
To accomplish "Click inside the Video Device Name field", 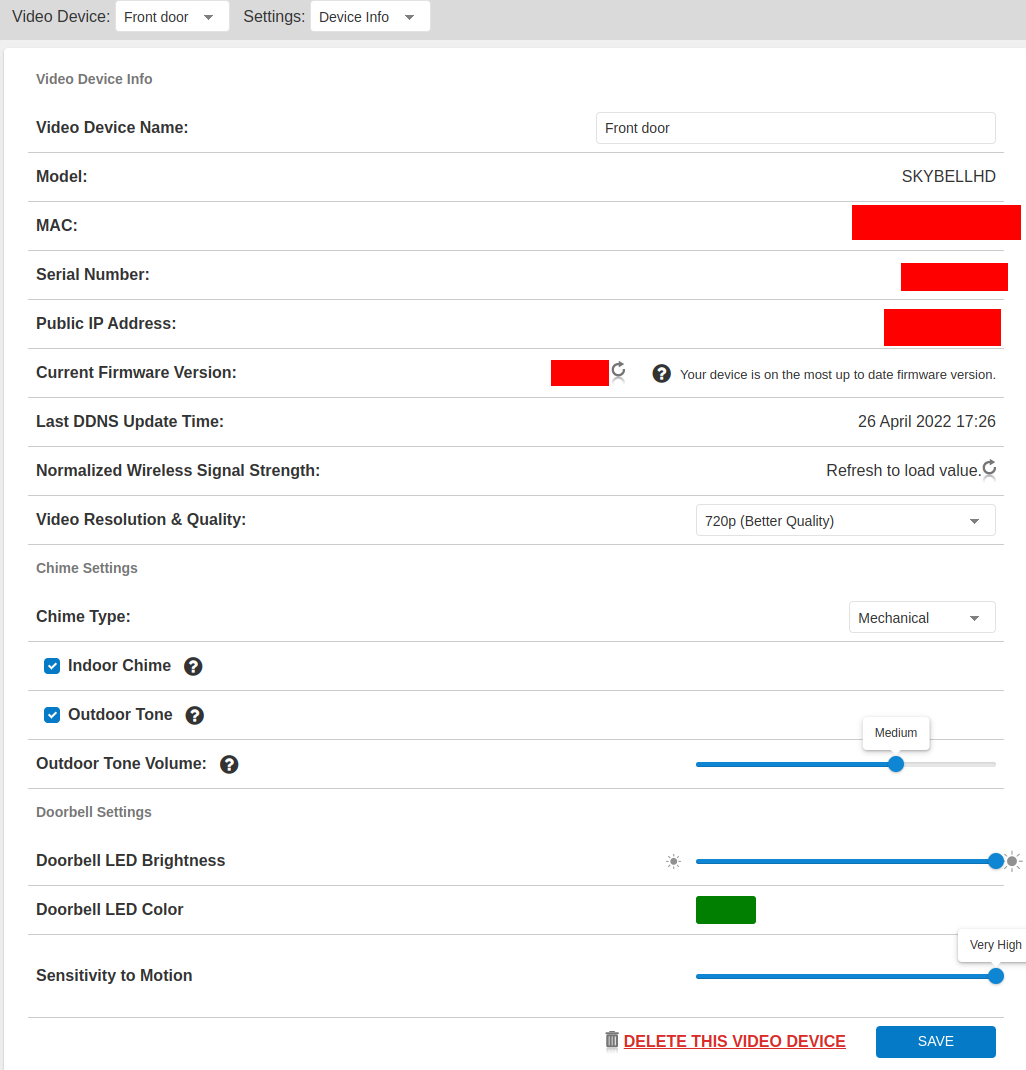I will 795,127.
